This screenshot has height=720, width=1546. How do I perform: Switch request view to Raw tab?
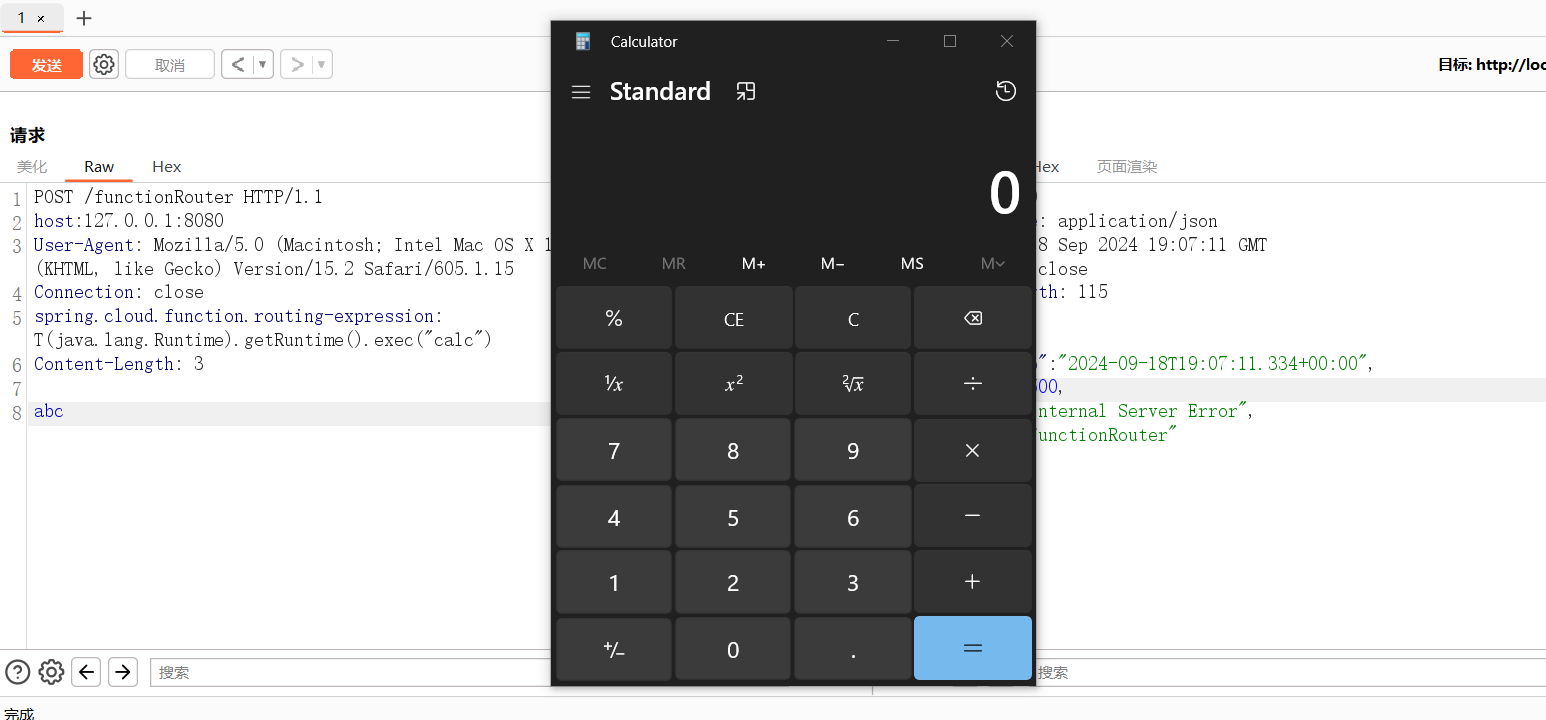(99, 167)
